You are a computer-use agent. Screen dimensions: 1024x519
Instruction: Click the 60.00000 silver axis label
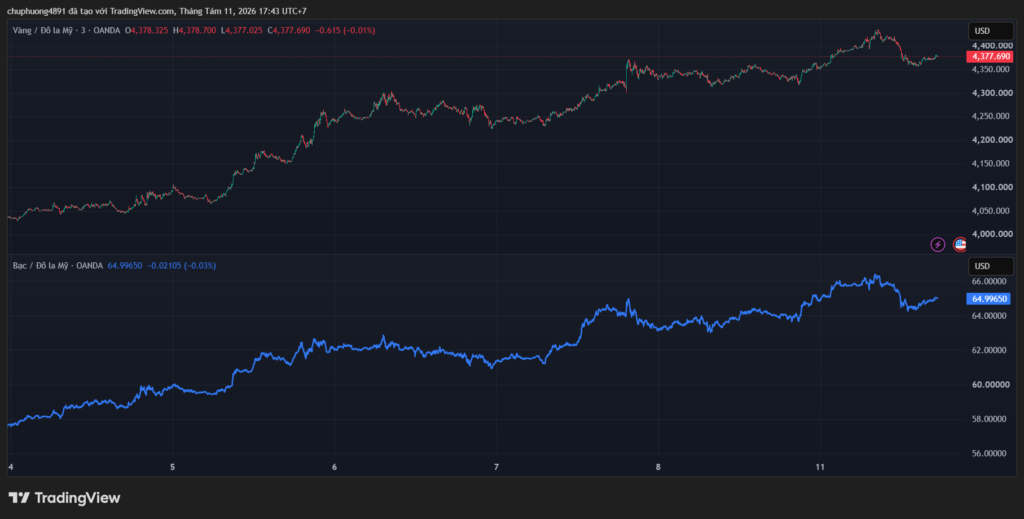pos(989,385)
